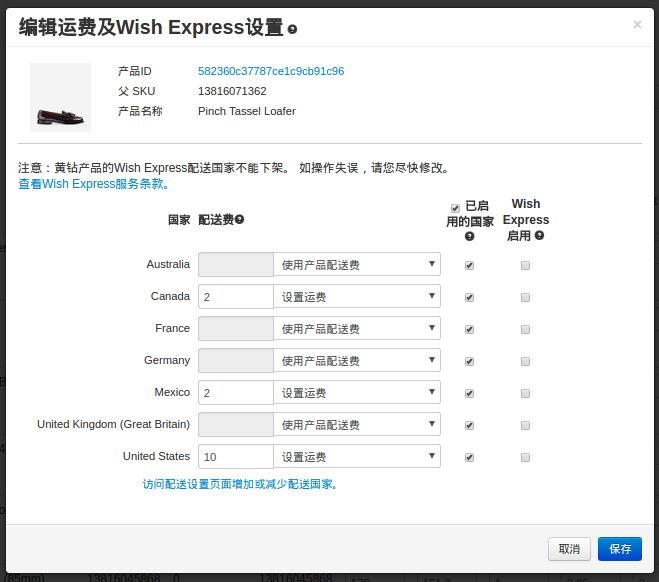The width and height of the screenshot is (659, 582).
Task: Enable Wish Express for Canada
Action: [x=525, y=297]
